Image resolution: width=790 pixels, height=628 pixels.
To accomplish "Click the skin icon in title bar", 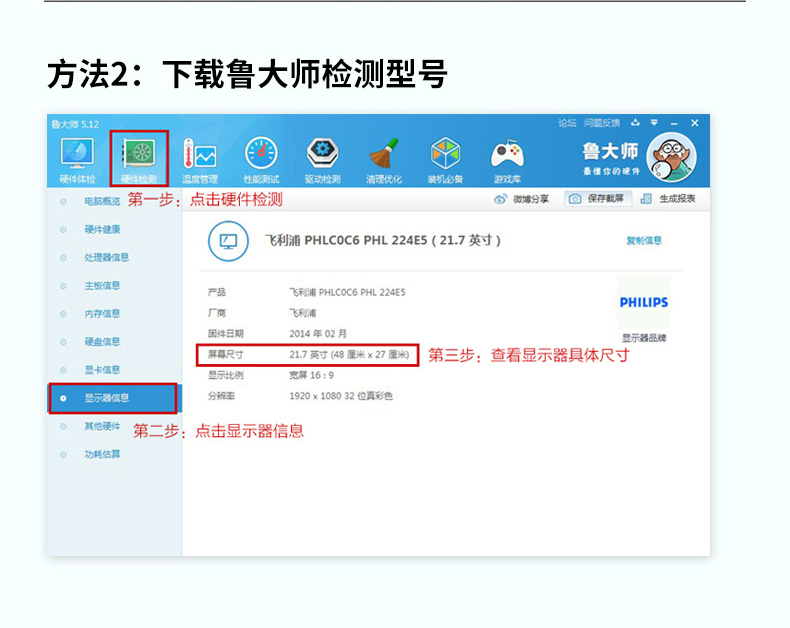I will pos(635,122).
